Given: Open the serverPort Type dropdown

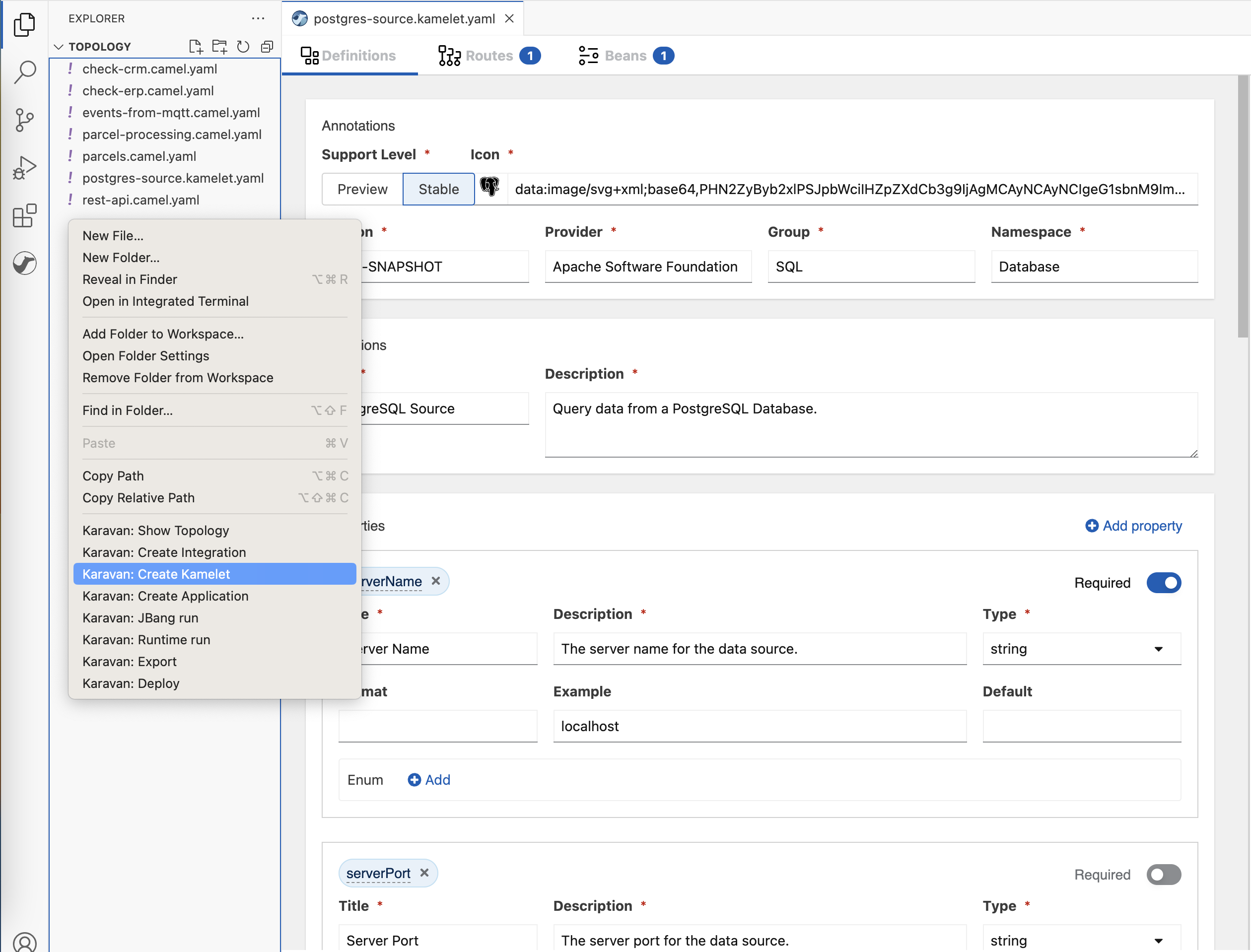Looking at the screenshot, I should click(x=1081, y=940).
